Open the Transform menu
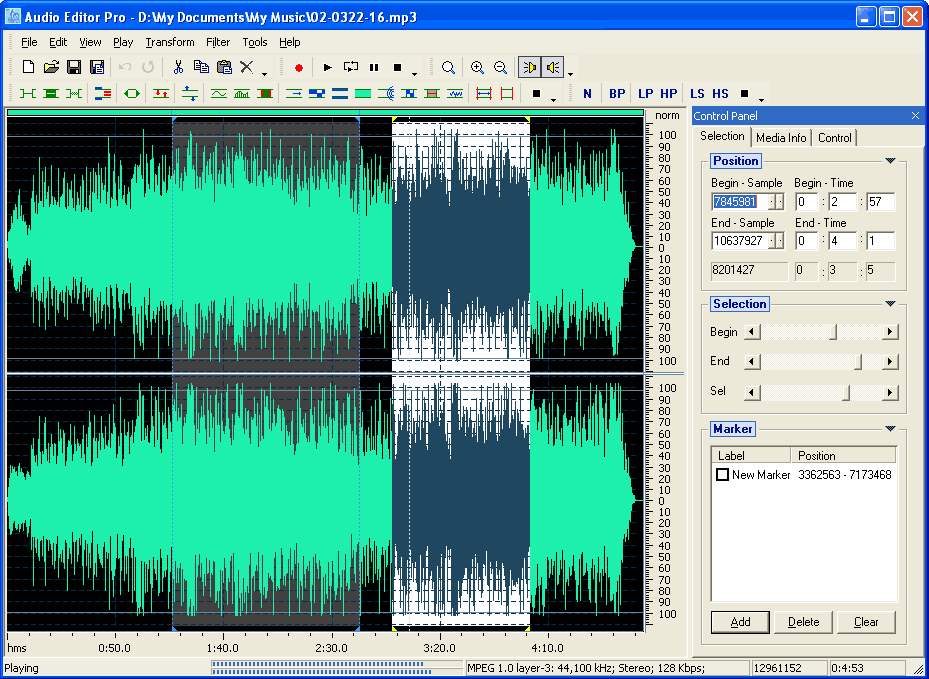 point(169,42)
